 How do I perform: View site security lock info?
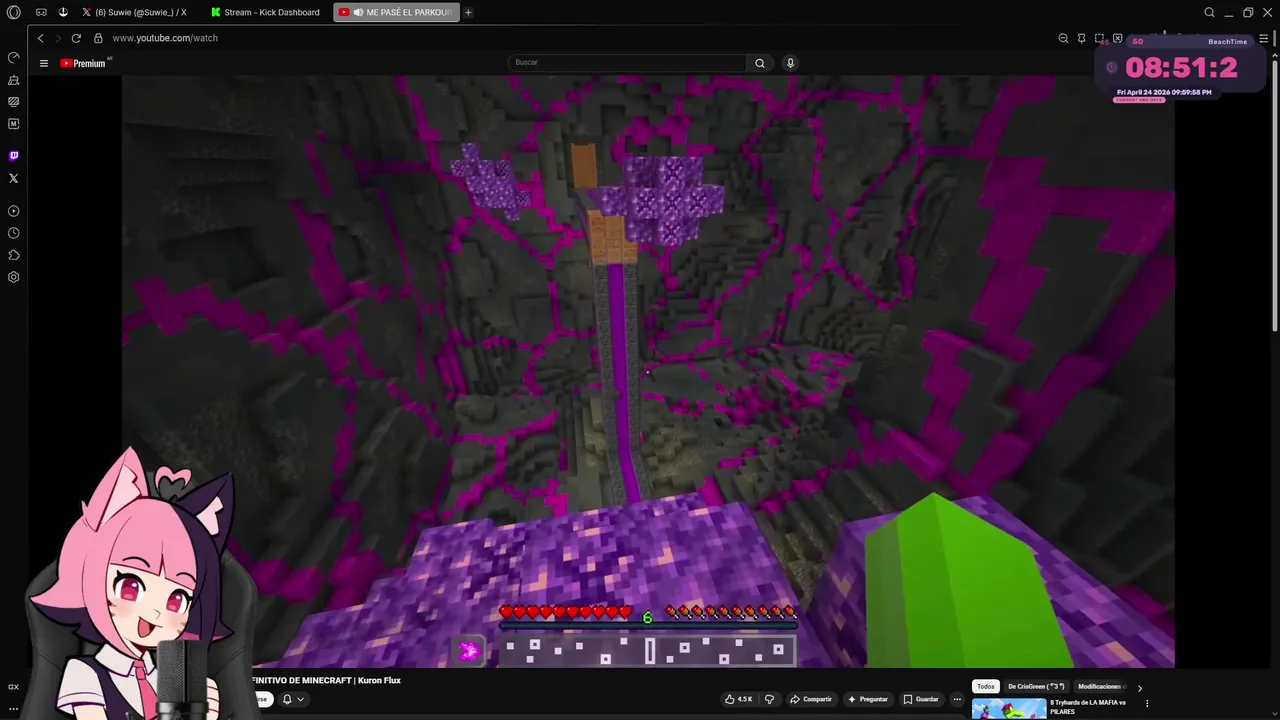tap(98, 38)
